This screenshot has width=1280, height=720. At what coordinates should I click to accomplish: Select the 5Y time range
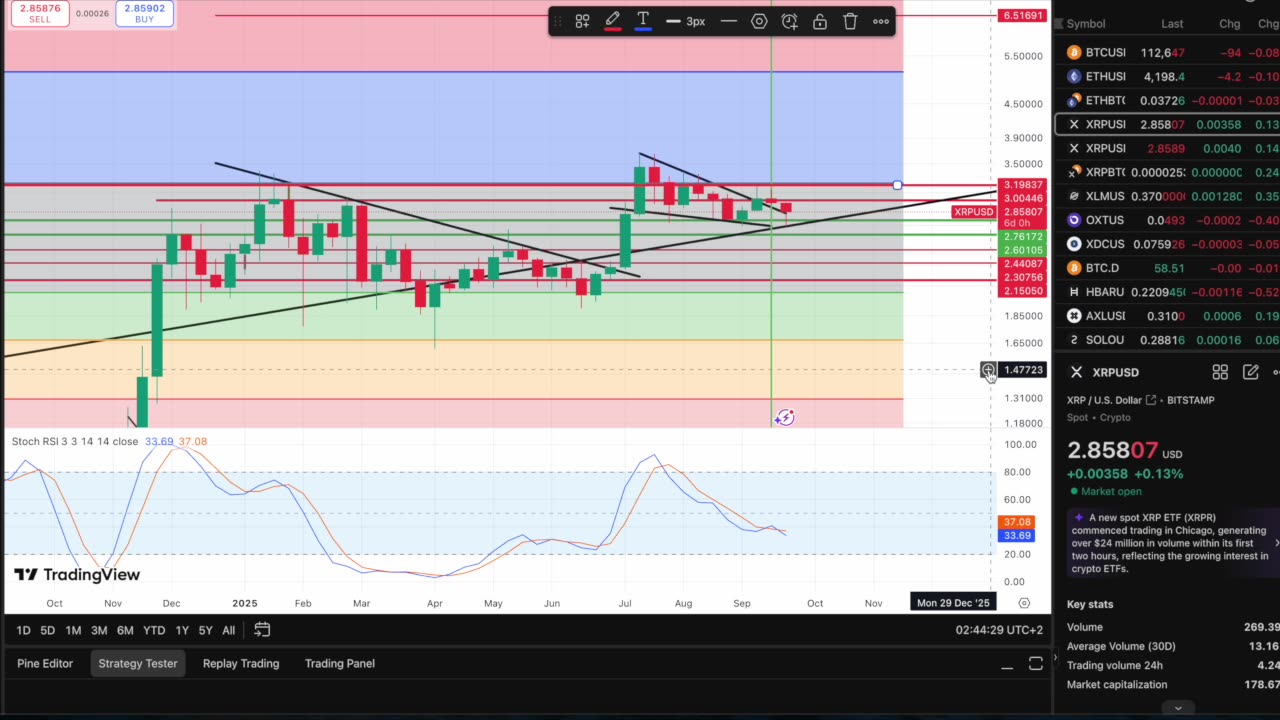pyautogui.click(x=205, y=630)
